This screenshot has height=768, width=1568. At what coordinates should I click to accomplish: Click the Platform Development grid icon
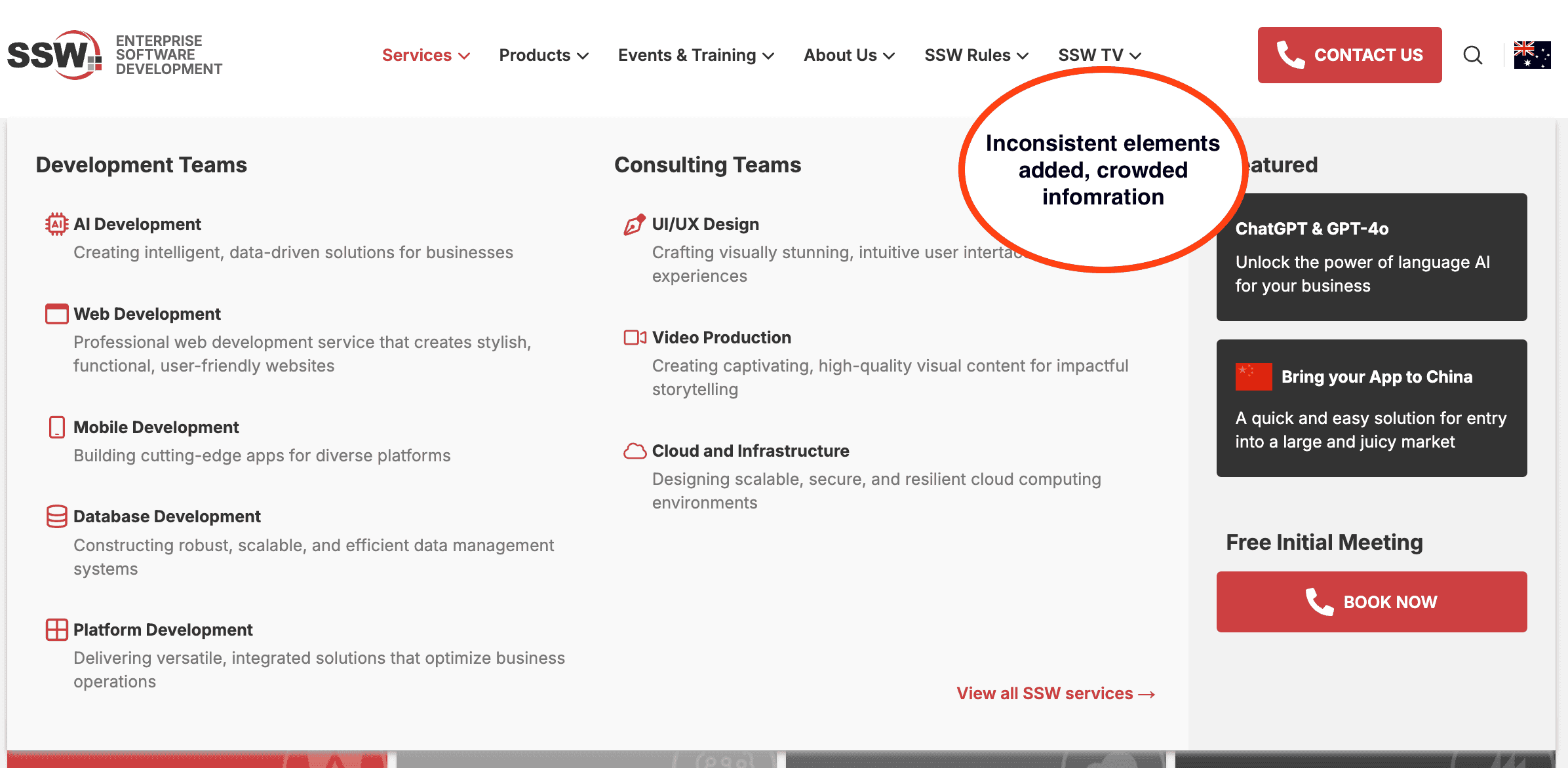coord(57,630)
